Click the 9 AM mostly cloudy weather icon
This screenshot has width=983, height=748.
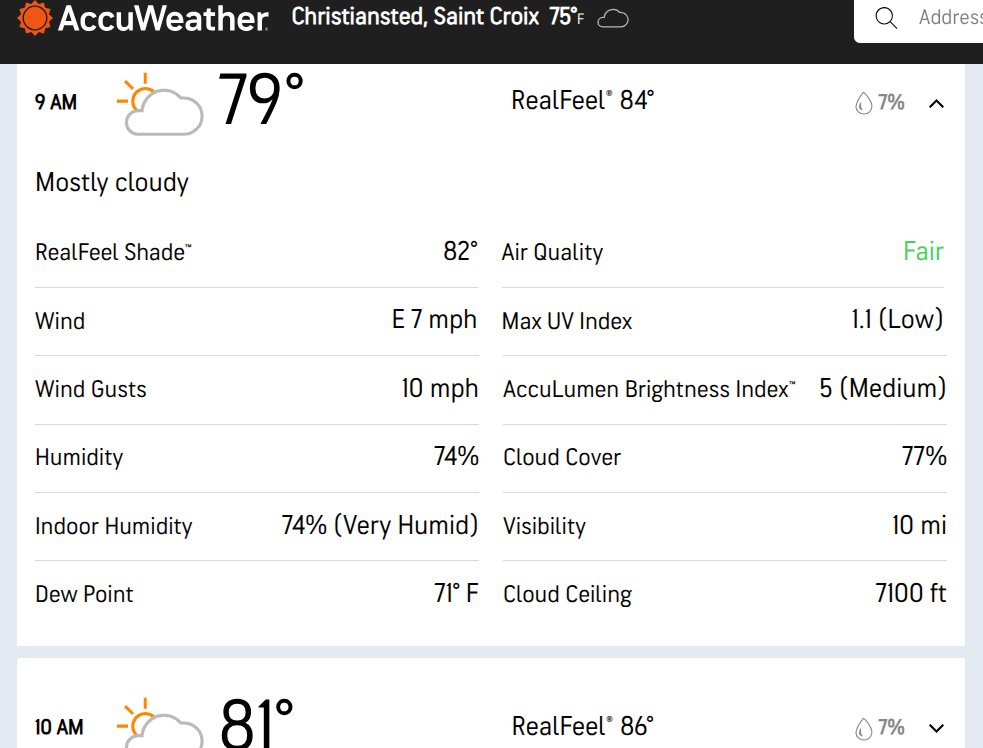[x=160, y=104]
